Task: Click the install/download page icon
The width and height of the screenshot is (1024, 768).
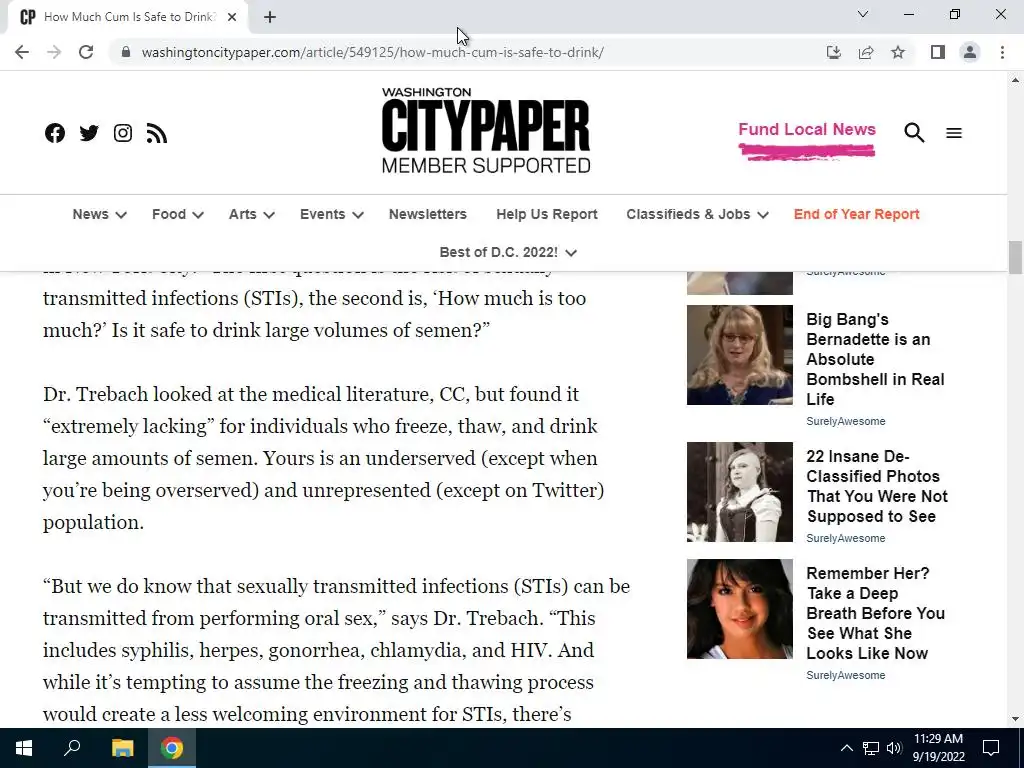Action: 833,52
